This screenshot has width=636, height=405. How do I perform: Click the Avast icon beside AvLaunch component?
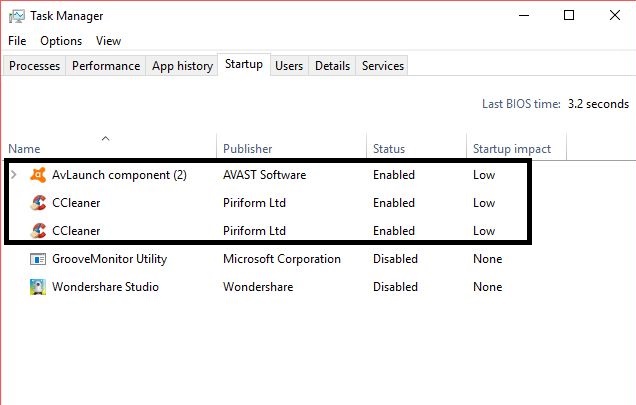(x=38, y=175)
